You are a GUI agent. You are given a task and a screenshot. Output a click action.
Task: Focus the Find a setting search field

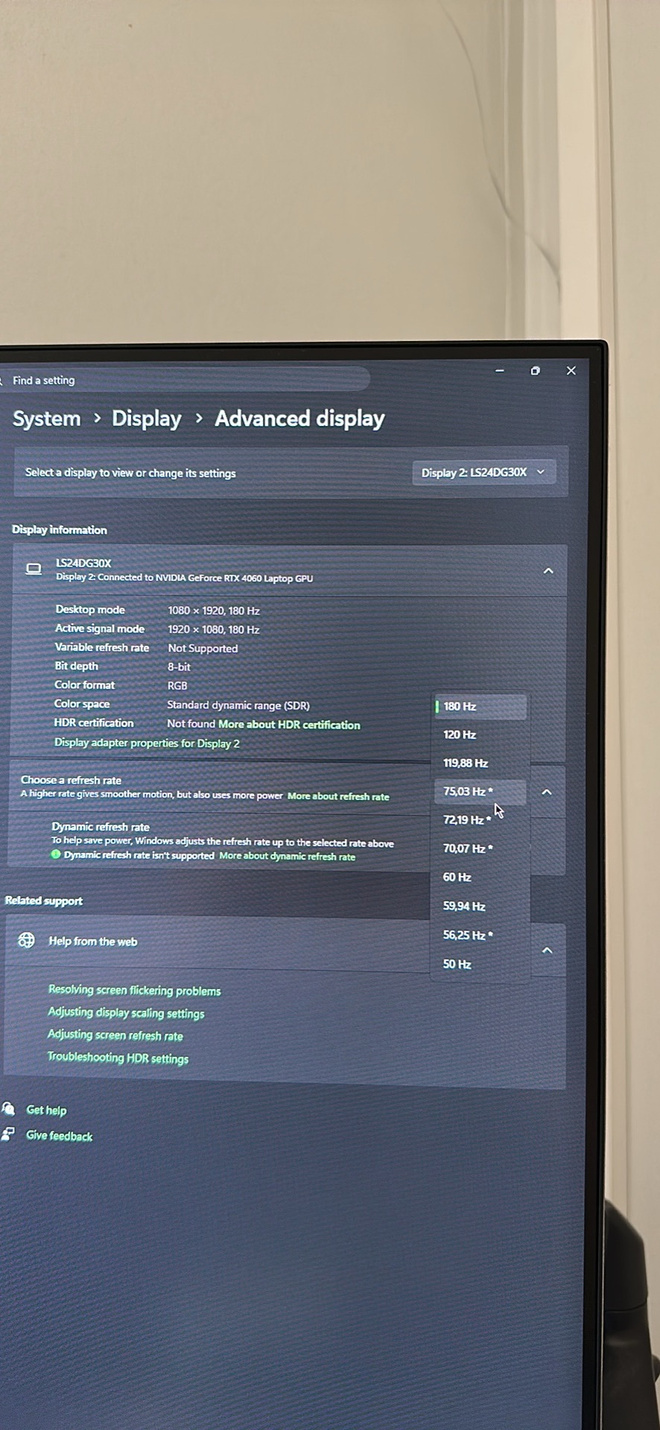pyautogui.click(x=185, y=380)
